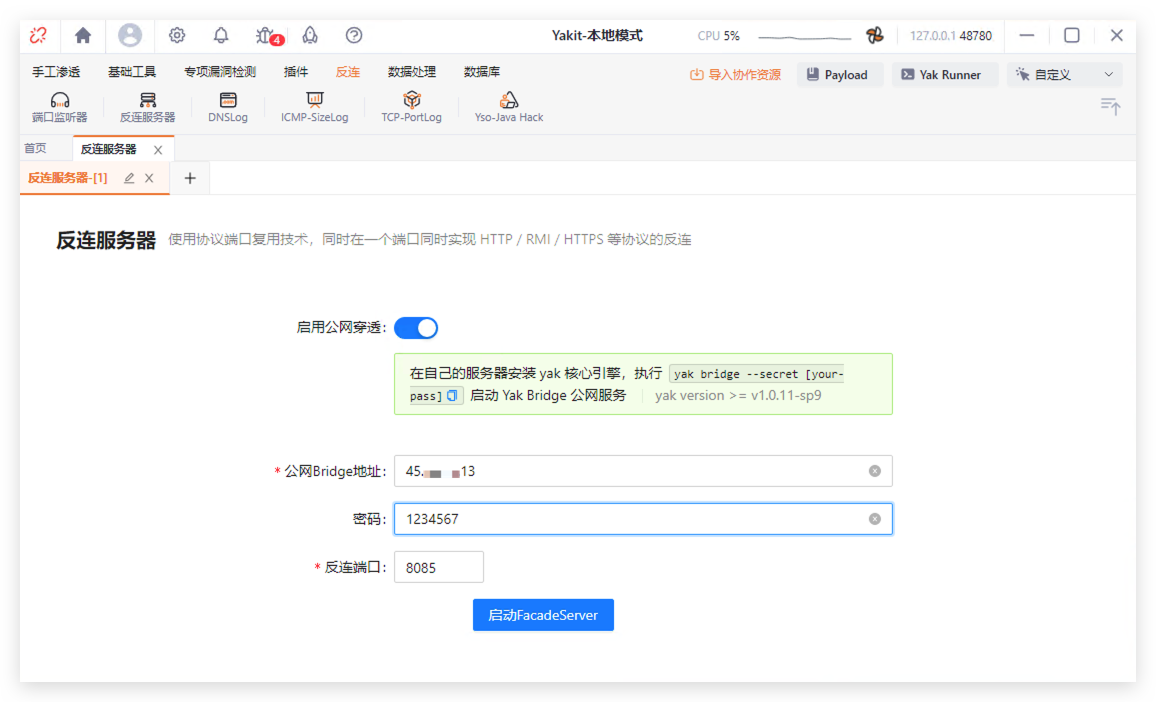Open the Yak Runner button
This screenshot has width=1156, height=702.
pyautogui.click(x=940, y=75)
